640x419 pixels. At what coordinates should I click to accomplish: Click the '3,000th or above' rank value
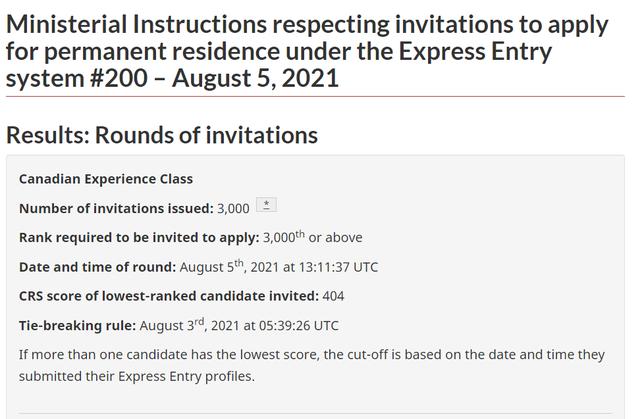click(312, 238)
